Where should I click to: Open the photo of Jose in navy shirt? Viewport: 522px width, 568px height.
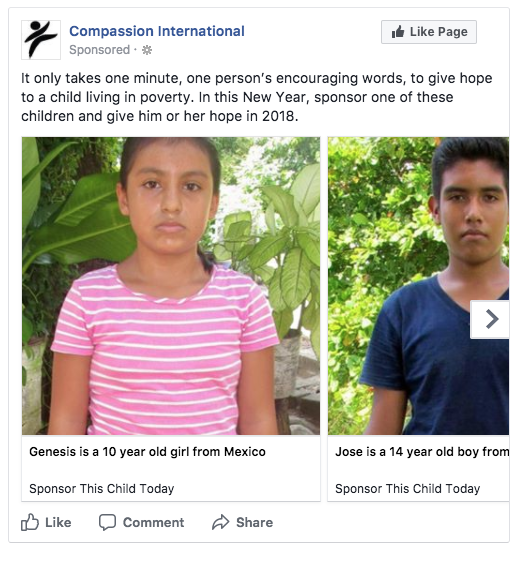click(x=418, y=286)
